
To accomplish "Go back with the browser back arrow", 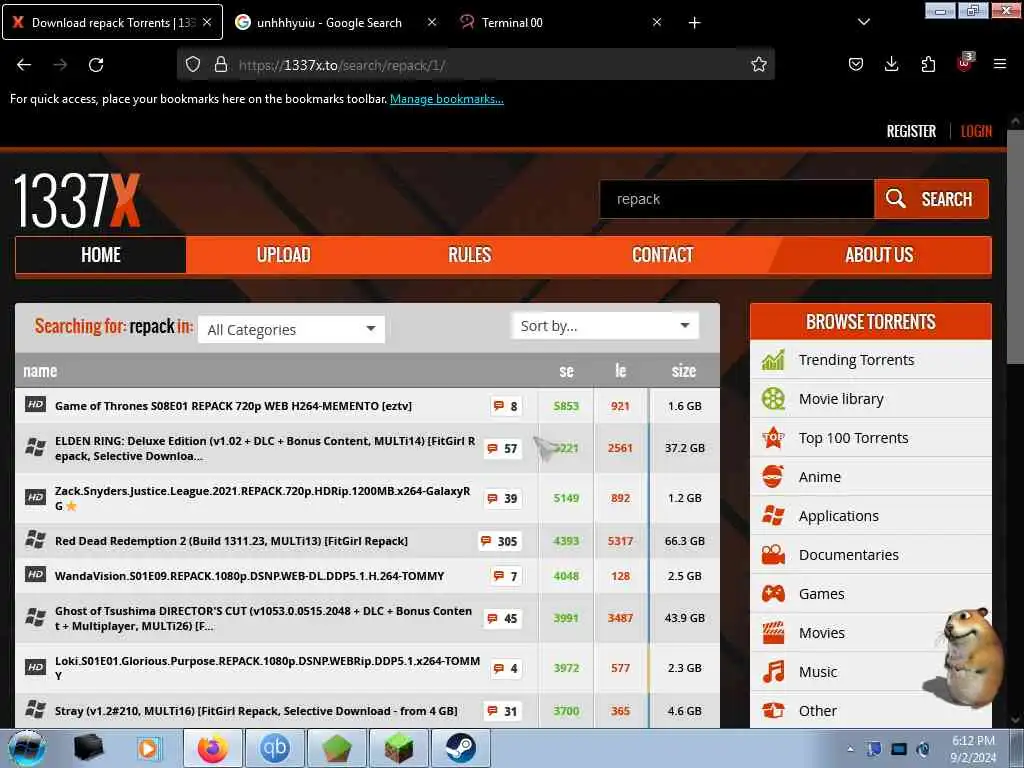I will (24, 65).
